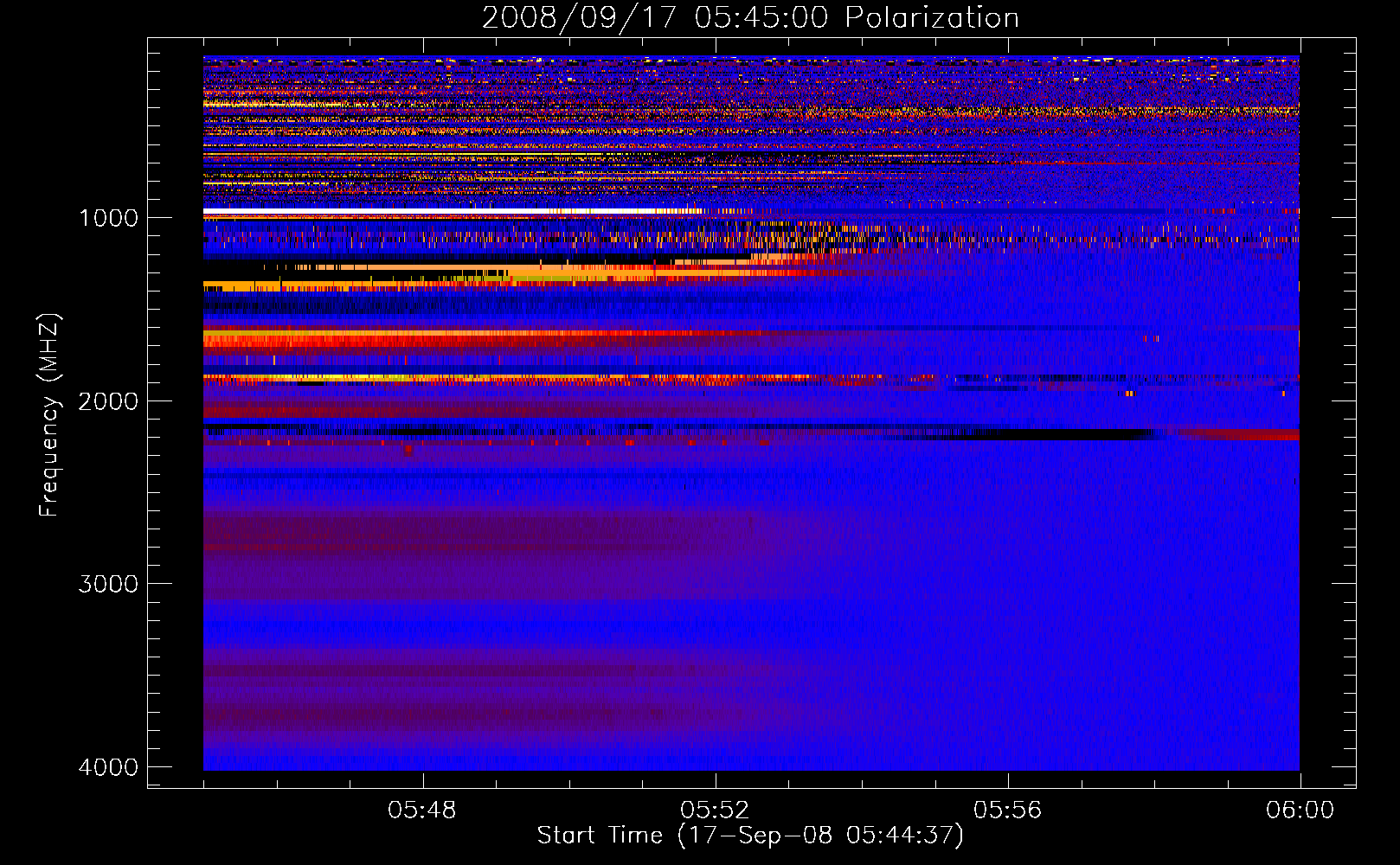The width and height of the screenshot is (1400, 865).
Task: Click the 'Start Time (17-Sep-08 05:44:37)' label
Action: 750,836
